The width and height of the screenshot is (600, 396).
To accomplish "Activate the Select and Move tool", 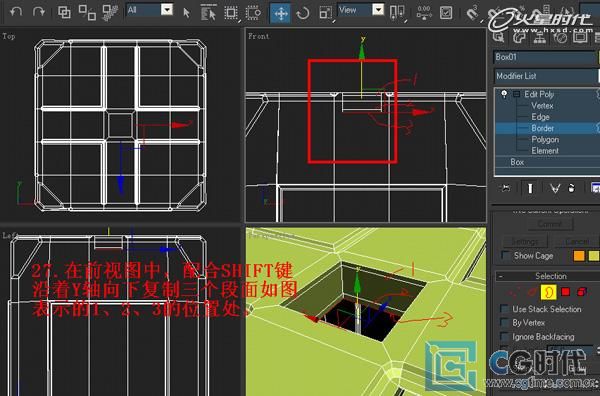I will point(280,13).
